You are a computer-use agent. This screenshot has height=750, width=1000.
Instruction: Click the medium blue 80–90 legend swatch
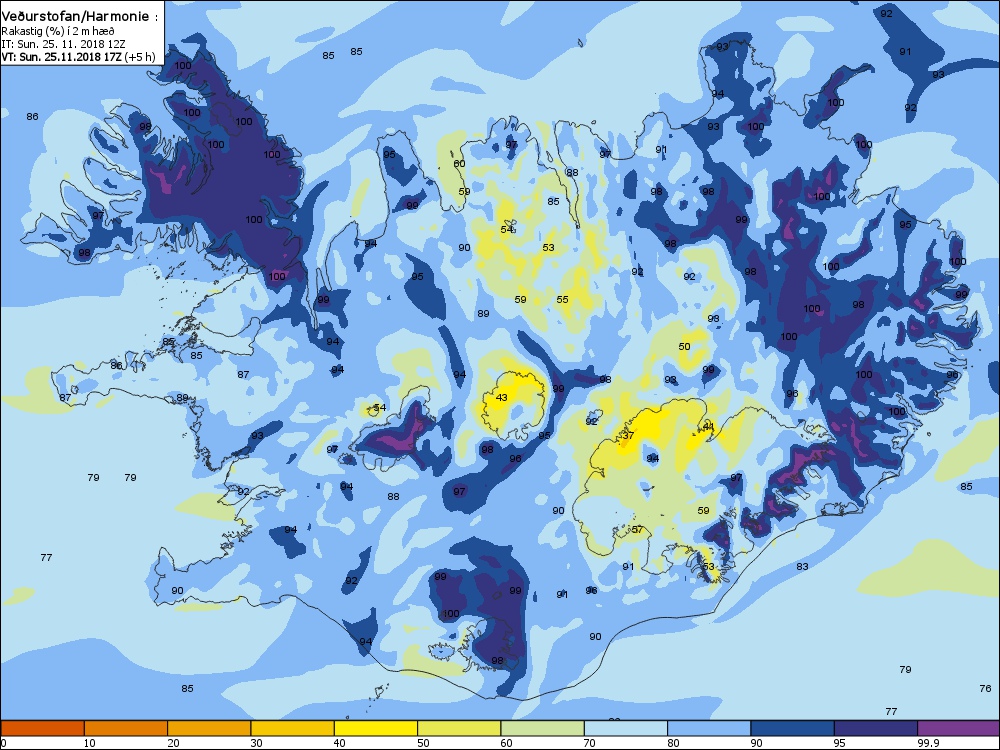pos(709,728)
